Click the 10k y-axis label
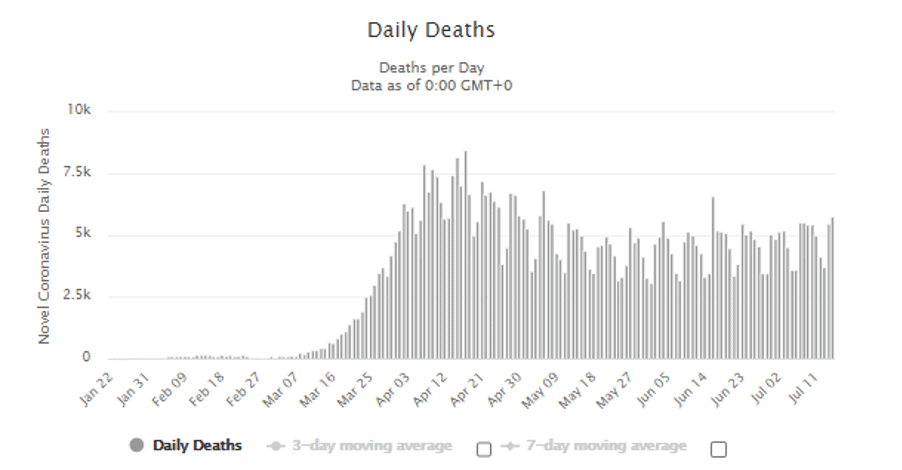Image resolution: width=902 pixels, height=470 pixels. tap(79, 109)
